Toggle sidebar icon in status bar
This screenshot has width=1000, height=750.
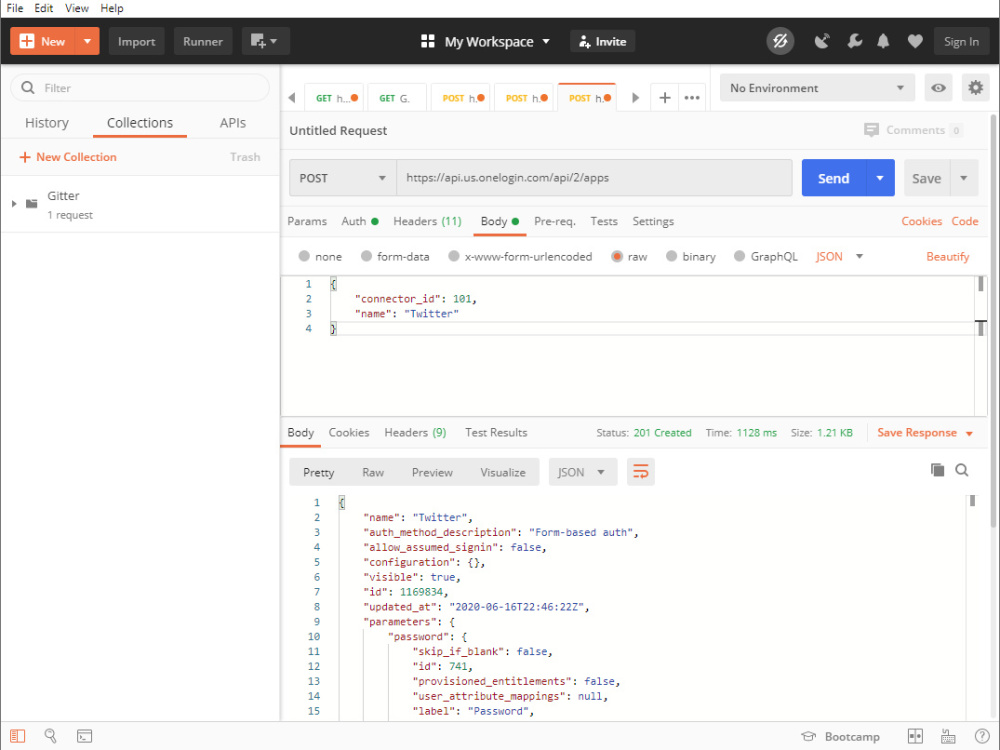click(17, 736)
